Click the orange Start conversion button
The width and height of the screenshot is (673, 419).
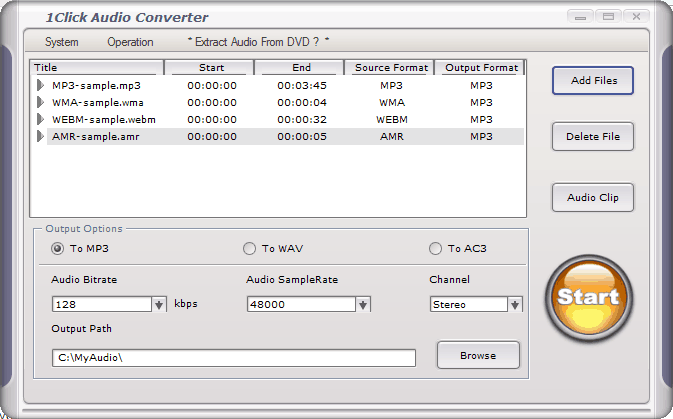point(589,298)
